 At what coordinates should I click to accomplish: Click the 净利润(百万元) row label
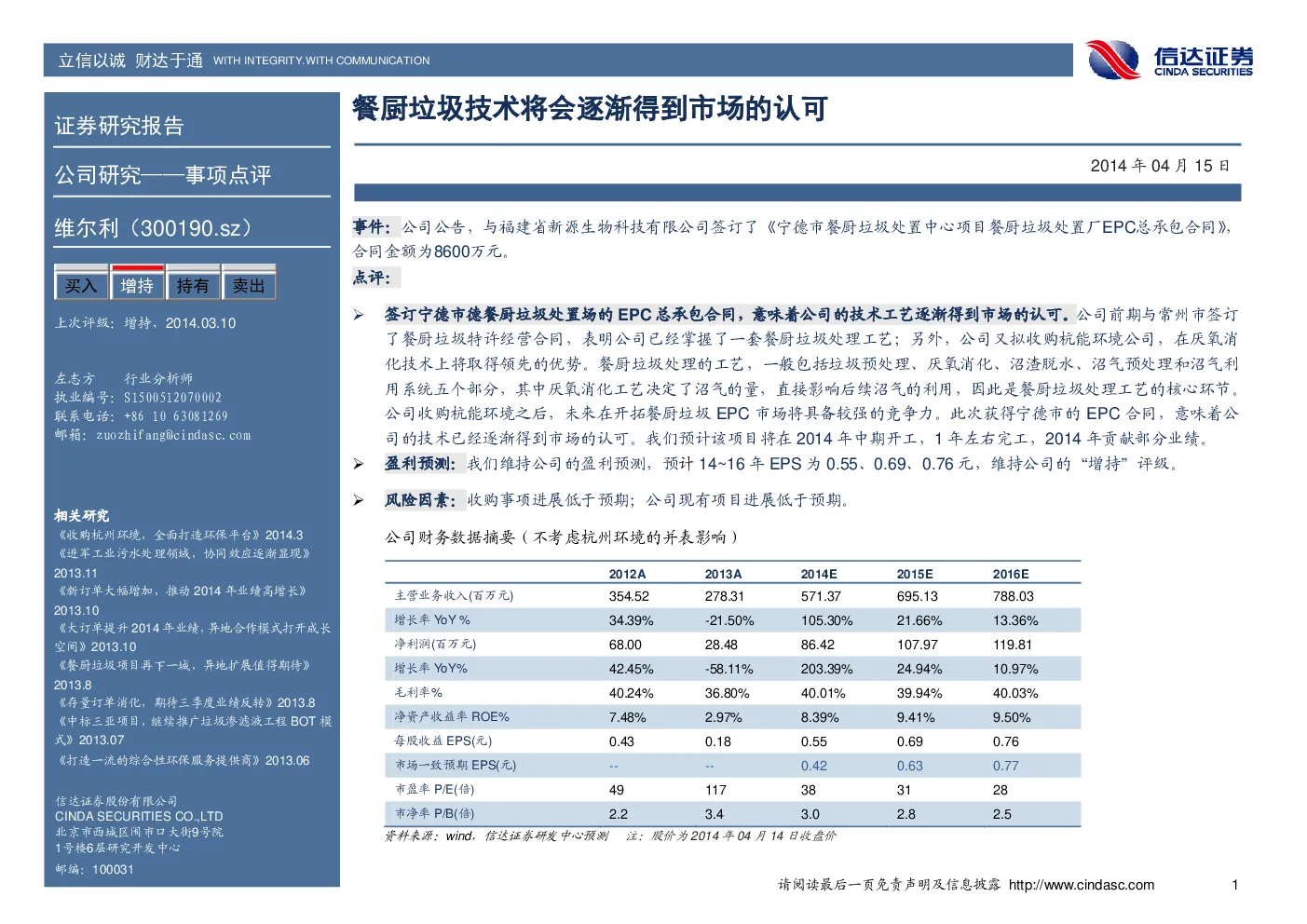coord(435,644)
